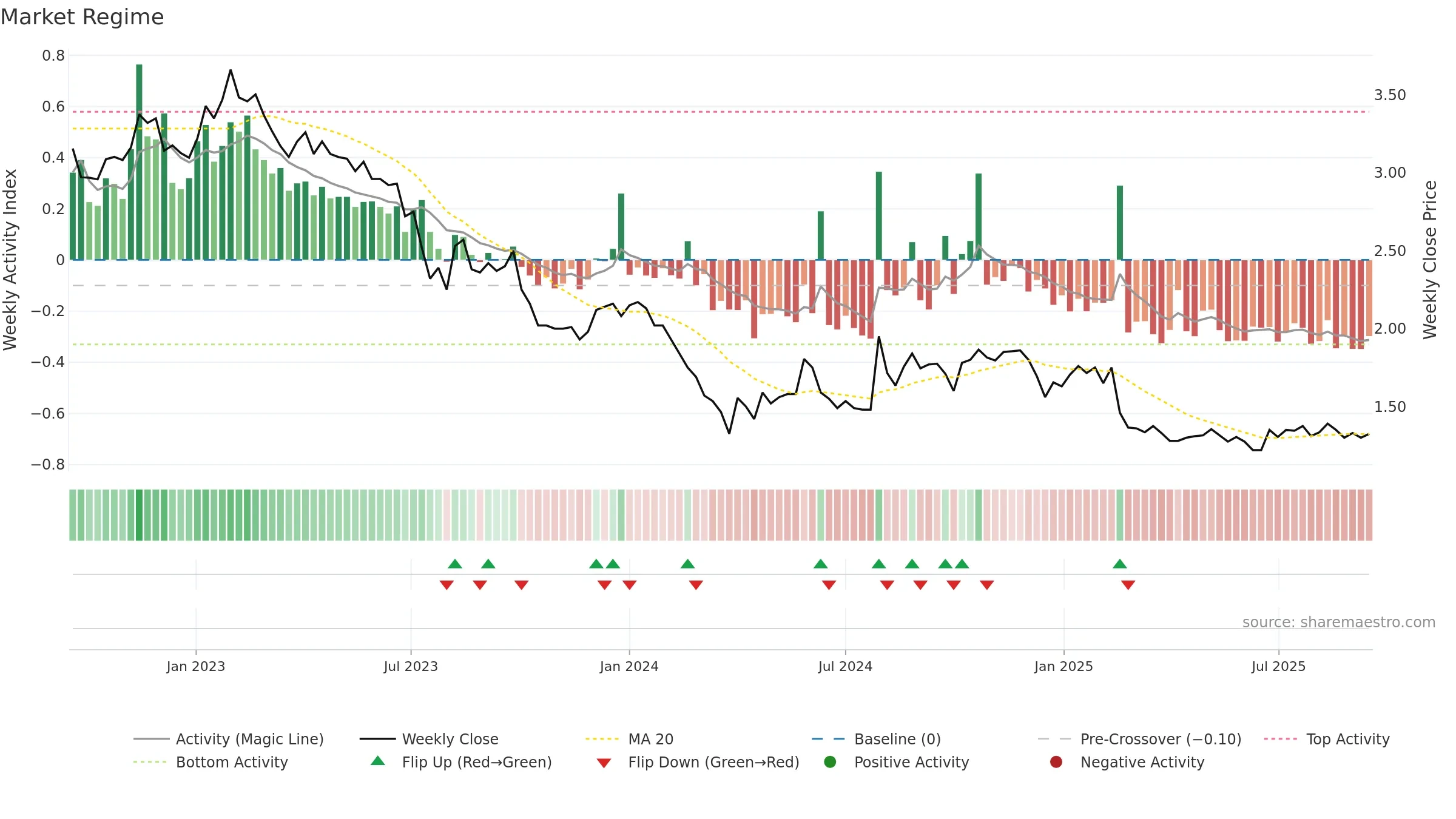Click the Jan 2024 axis label

tap(629, 666)
